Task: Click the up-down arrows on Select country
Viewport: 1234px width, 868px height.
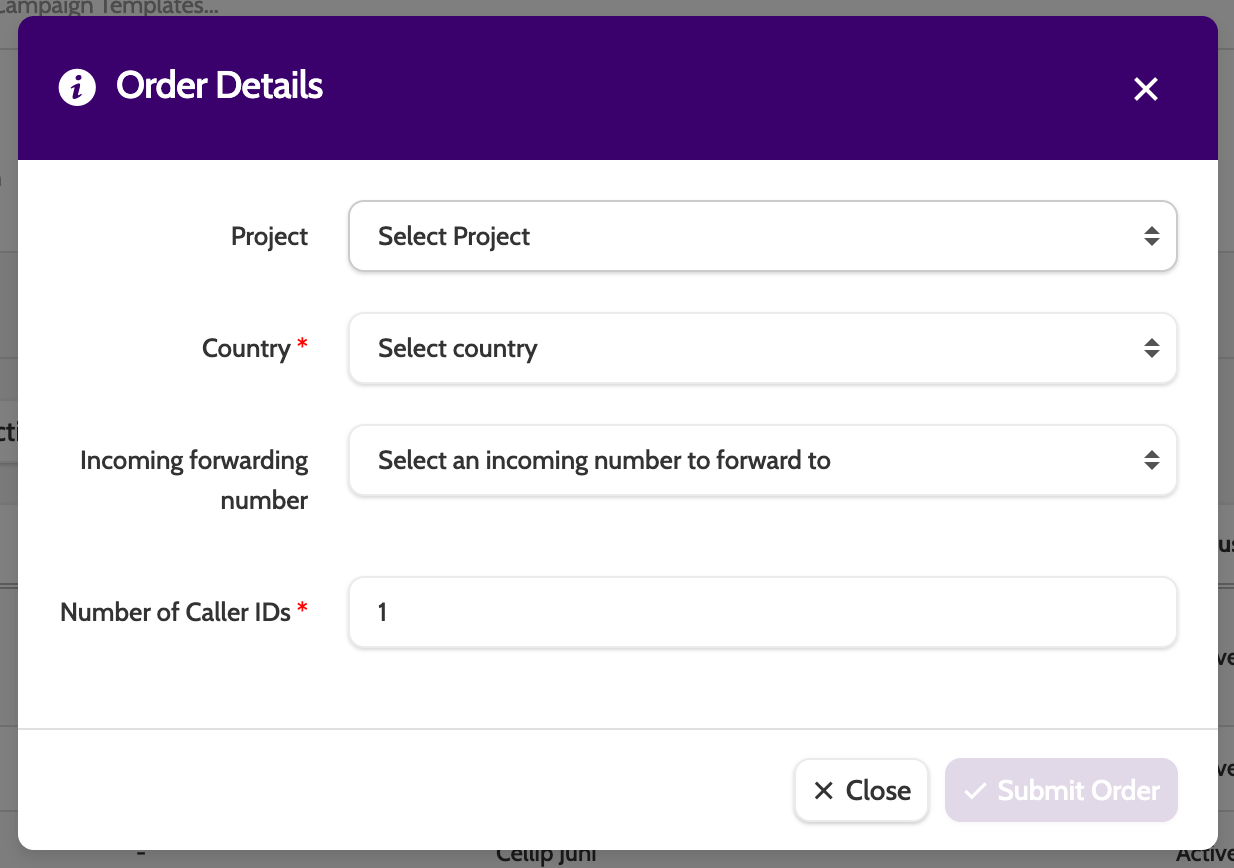Action: [1152, 349]
